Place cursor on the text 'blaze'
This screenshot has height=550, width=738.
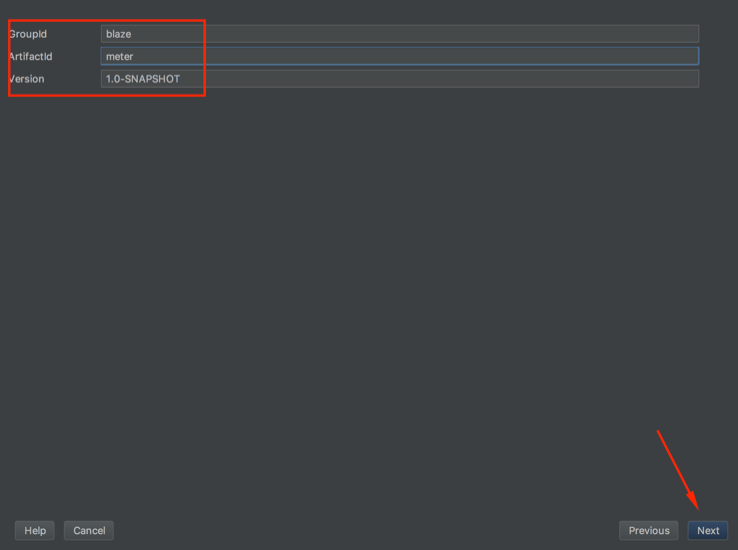click(x=118, y=34)
